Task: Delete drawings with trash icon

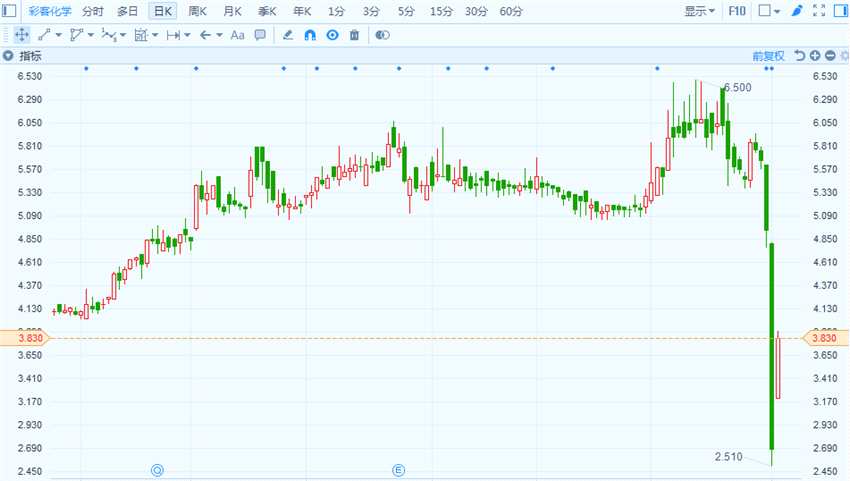Action: click(x=355, y=35)
